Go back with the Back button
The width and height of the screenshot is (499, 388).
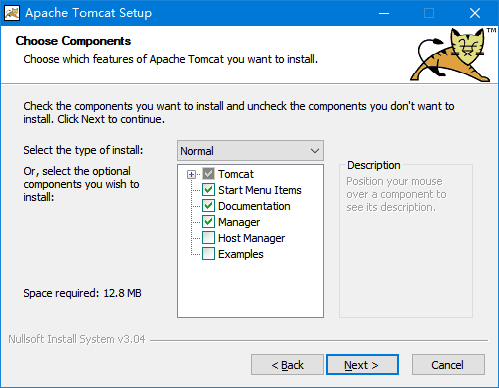(287, 365)
